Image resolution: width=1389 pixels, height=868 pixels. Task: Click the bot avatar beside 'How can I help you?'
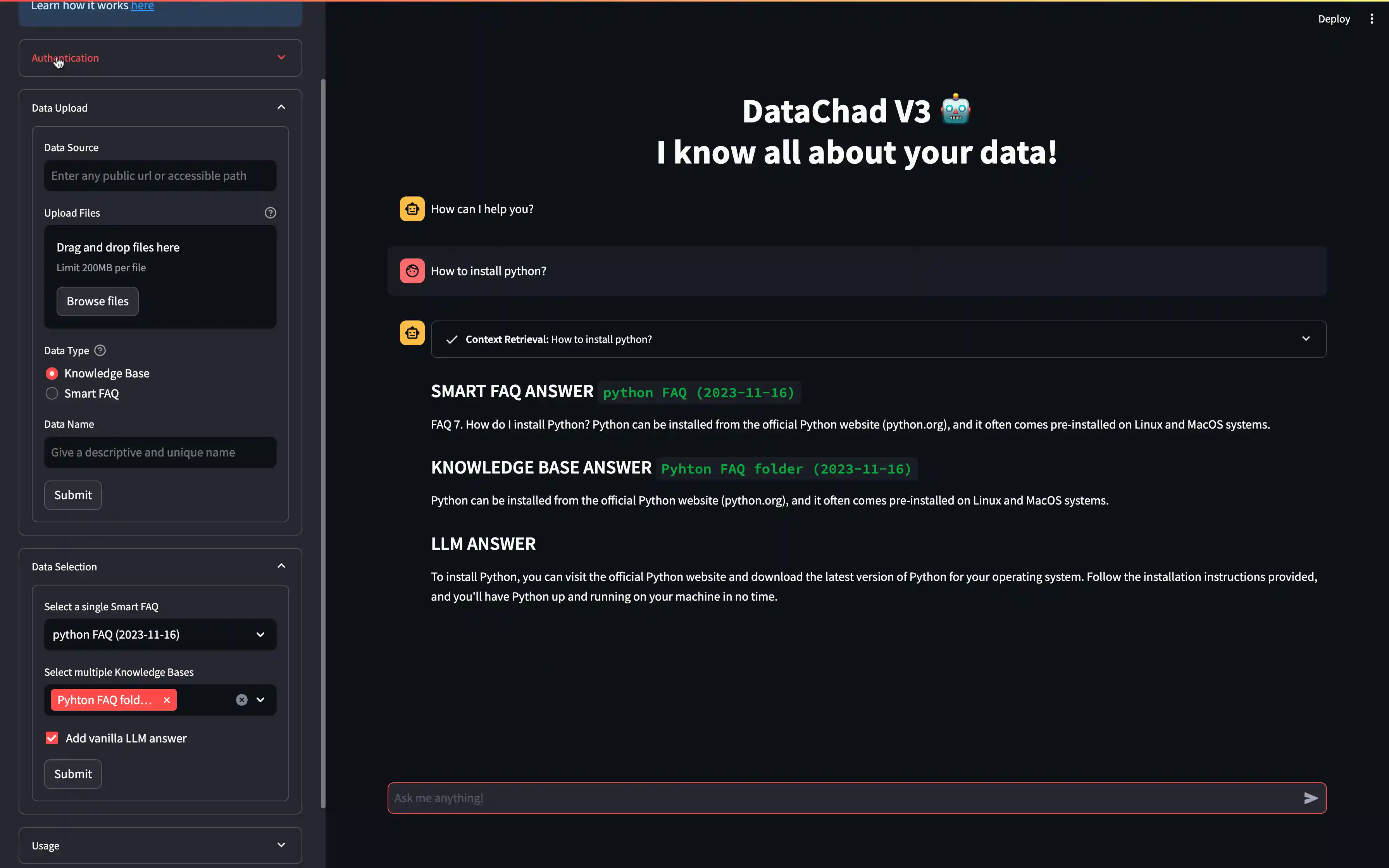tap(412, 209)
